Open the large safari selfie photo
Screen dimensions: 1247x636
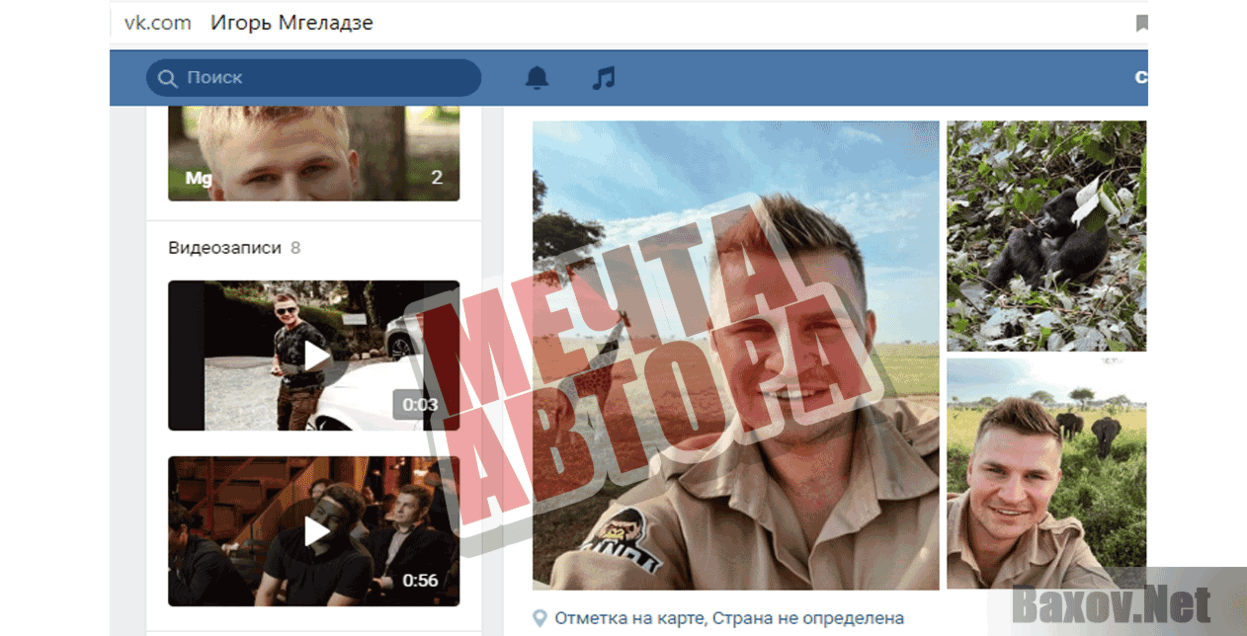735,355
